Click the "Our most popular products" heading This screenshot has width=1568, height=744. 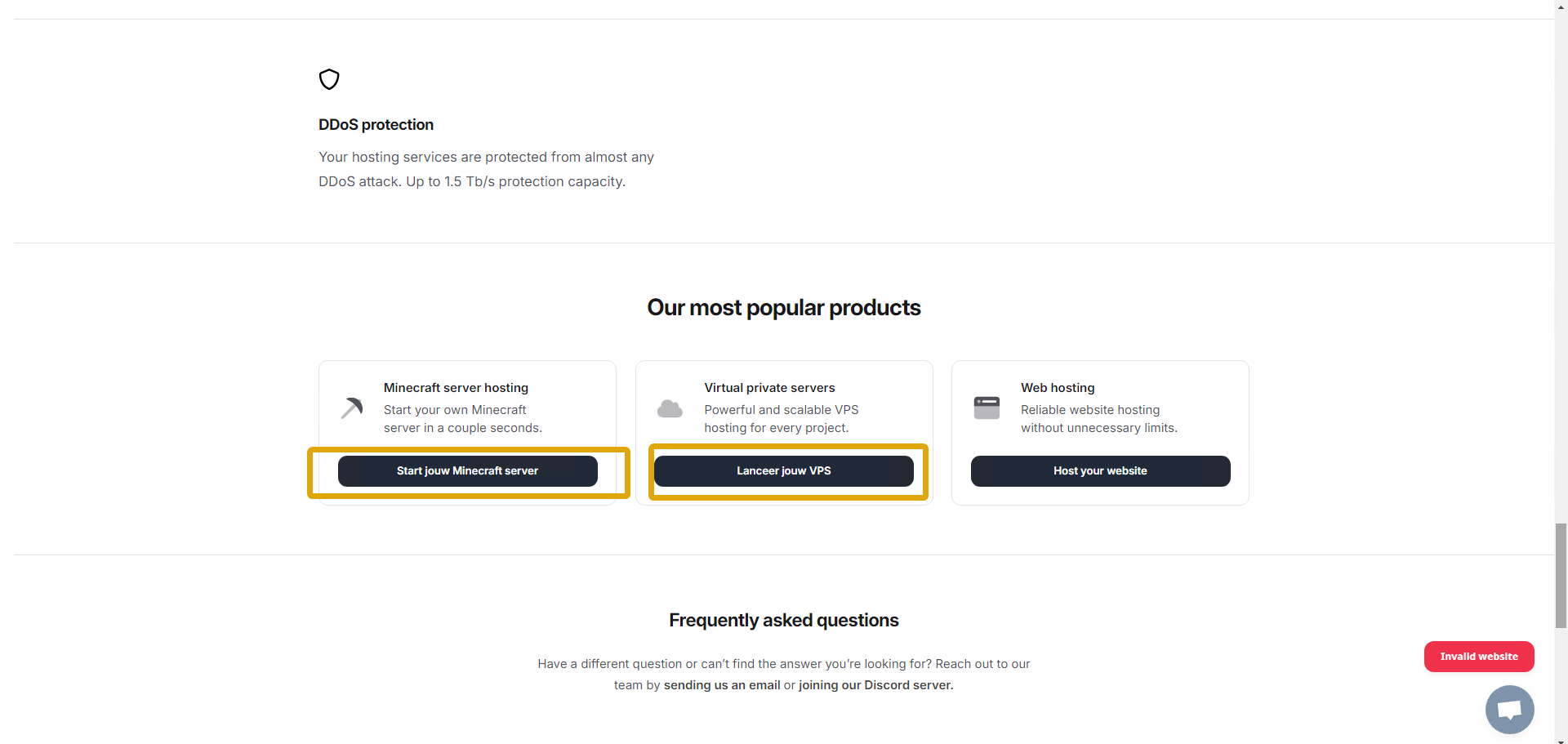(x=784, y=308)
